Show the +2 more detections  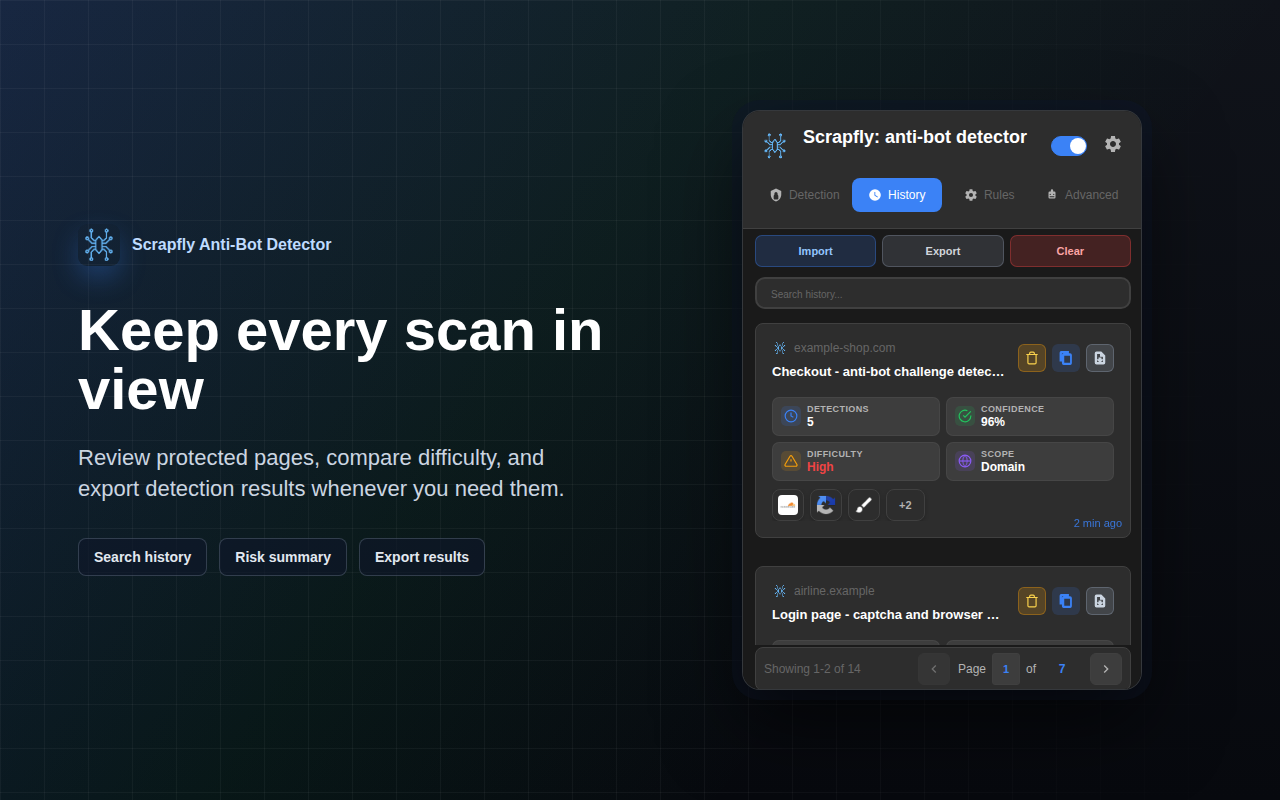click(905, 505)
